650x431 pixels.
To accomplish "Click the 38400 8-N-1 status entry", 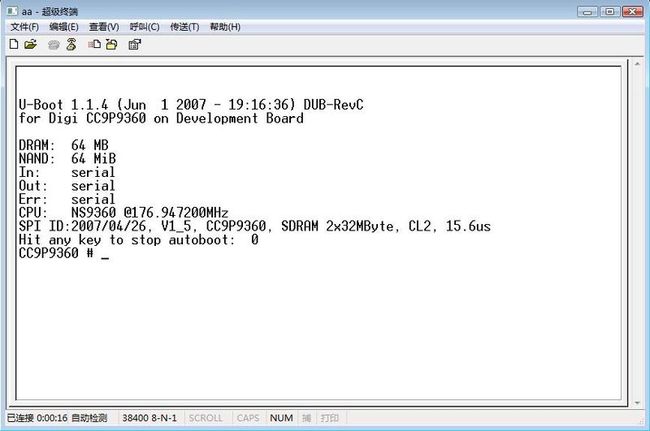I will click(149, 418).
